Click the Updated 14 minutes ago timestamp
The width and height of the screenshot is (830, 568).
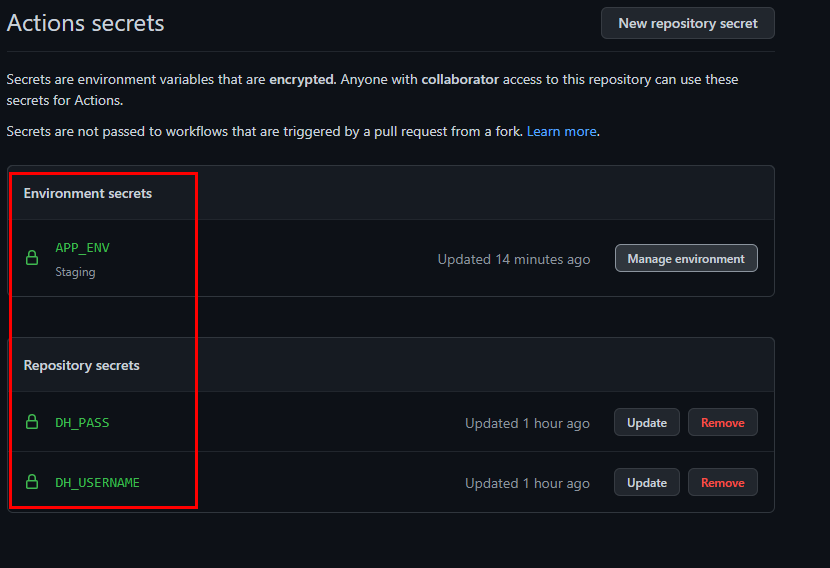[513, 259]
